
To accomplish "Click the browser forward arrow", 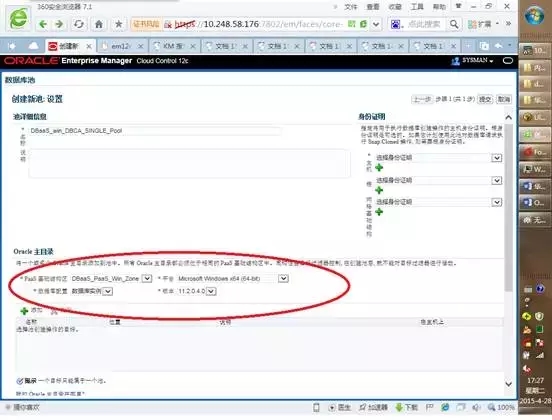I will 59,24.
